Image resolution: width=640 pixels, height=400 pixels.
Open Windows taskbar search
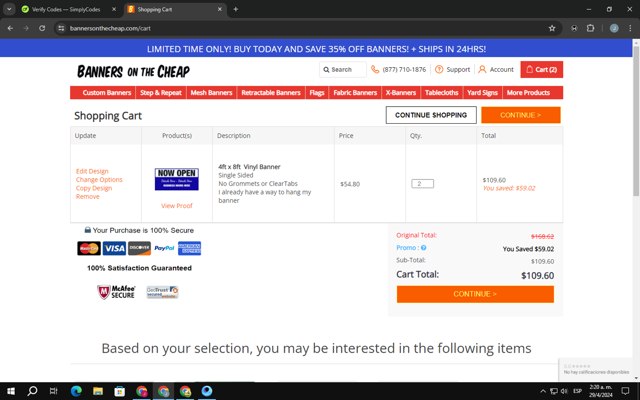(x=32, y=391)
